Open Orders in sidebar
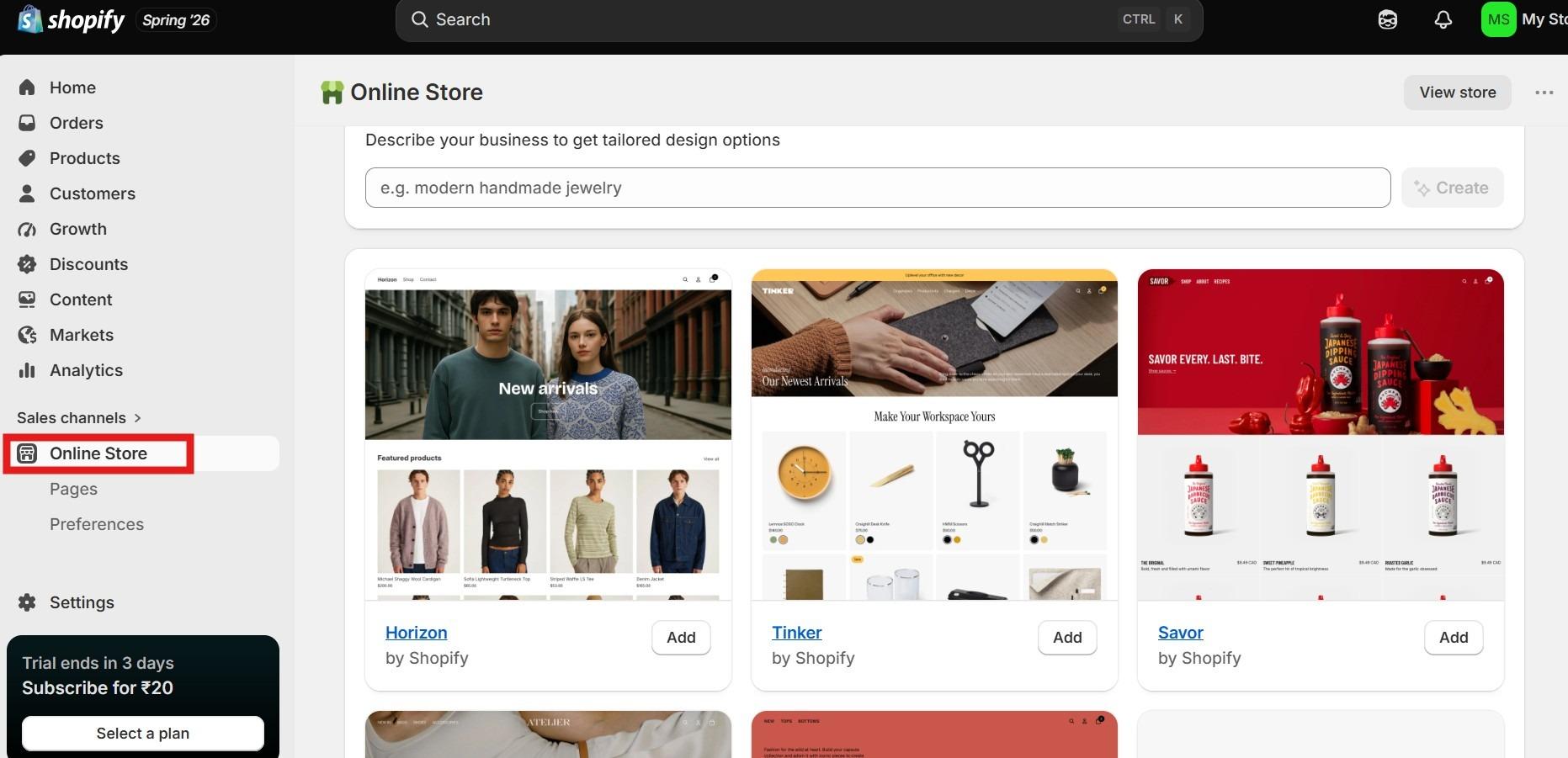Image resolution: width=1568 pixels, height=758 pixels. 77,123
